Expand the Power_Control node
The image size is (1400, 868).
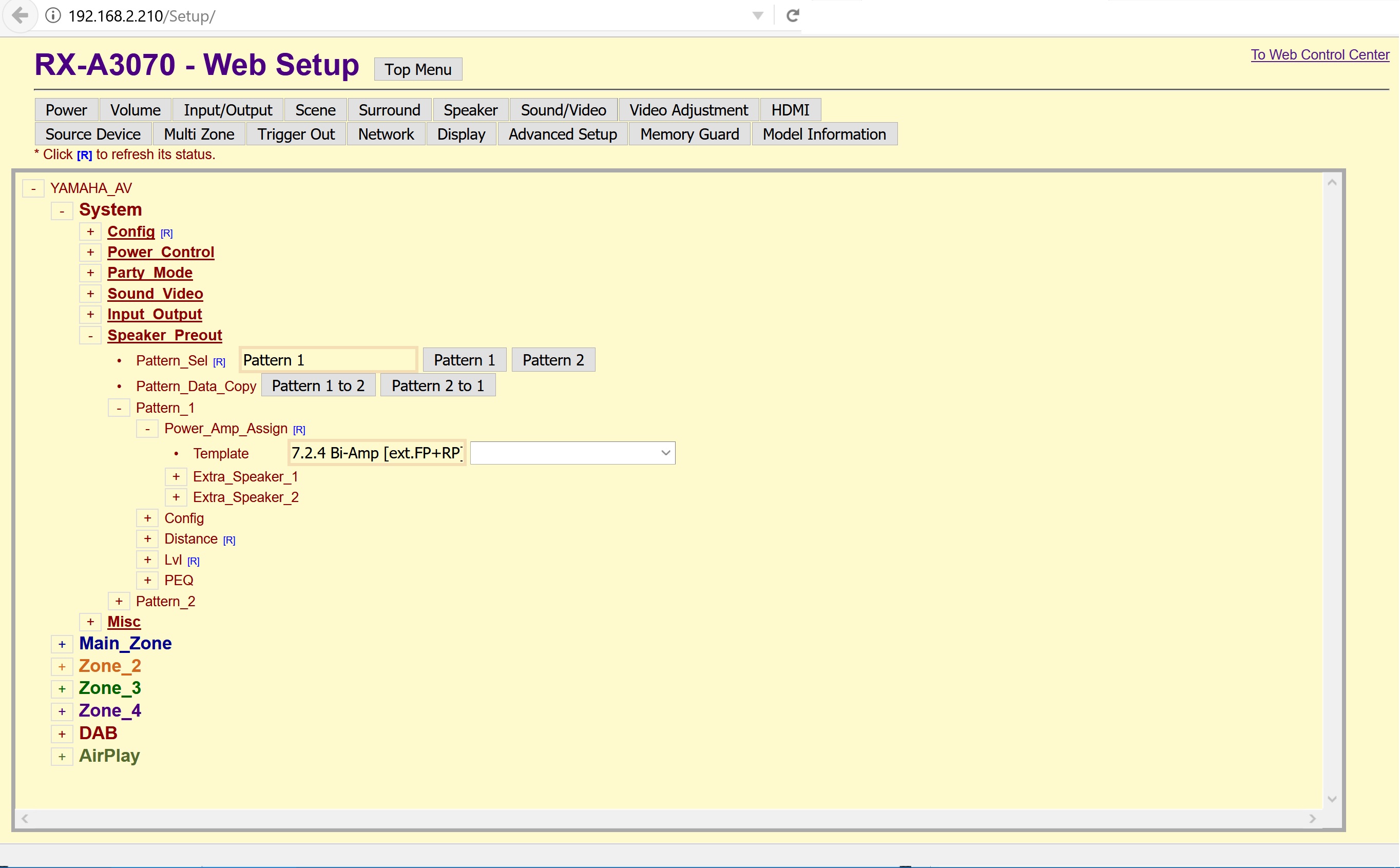point(90,252)
